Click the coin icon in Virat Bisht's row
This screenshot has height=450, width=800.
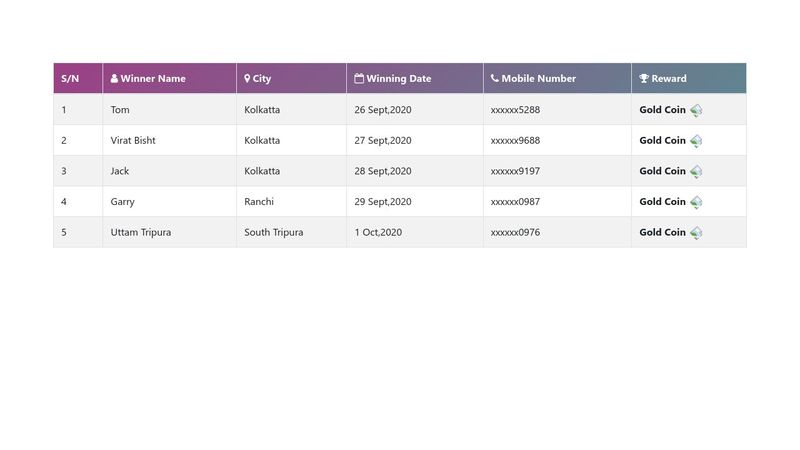(696, 141)
